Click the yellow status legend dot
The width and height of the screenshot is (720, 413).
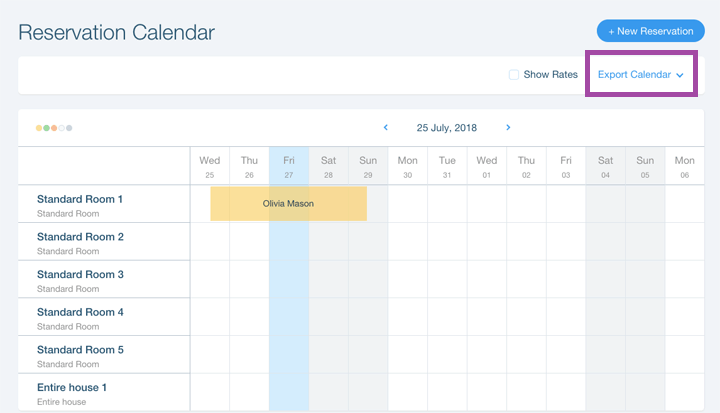(39, 128)
